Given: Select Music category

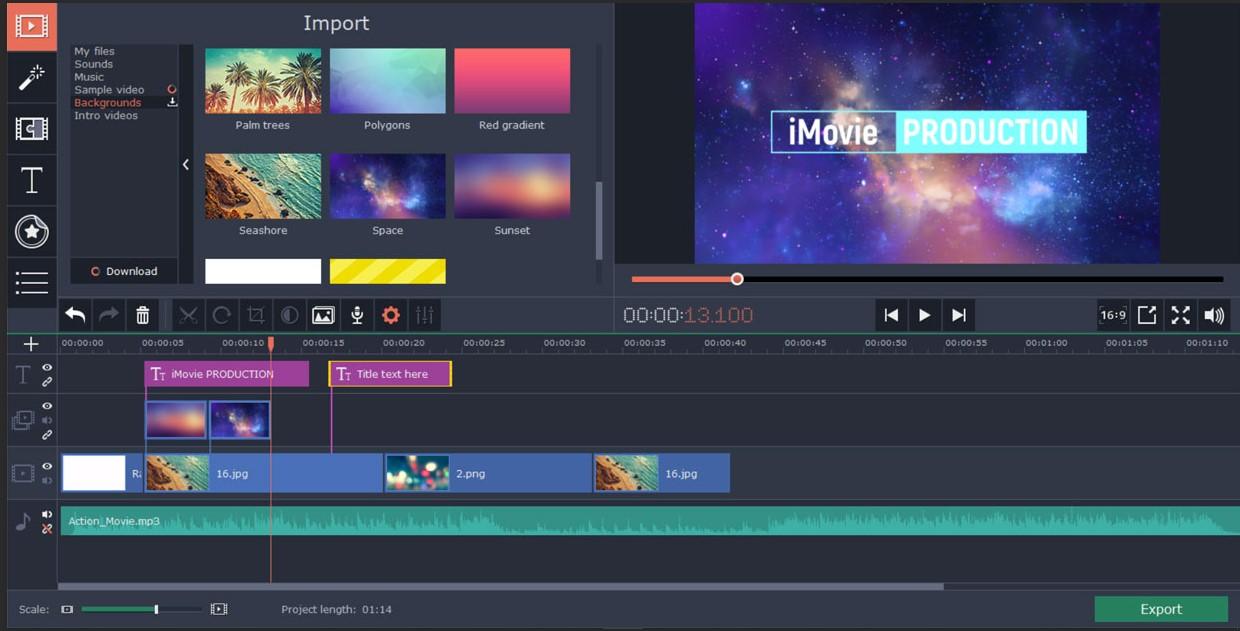Looking at the screenshot, I should point(89,77).
